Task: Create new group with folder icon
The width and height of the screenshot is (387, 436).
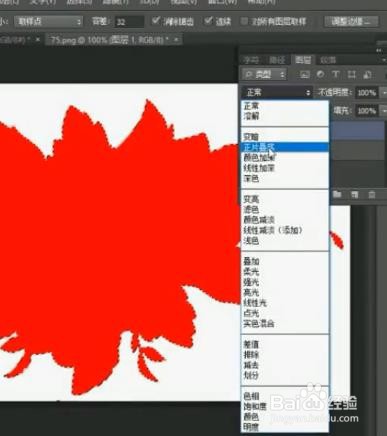Action: click(337, 194)
